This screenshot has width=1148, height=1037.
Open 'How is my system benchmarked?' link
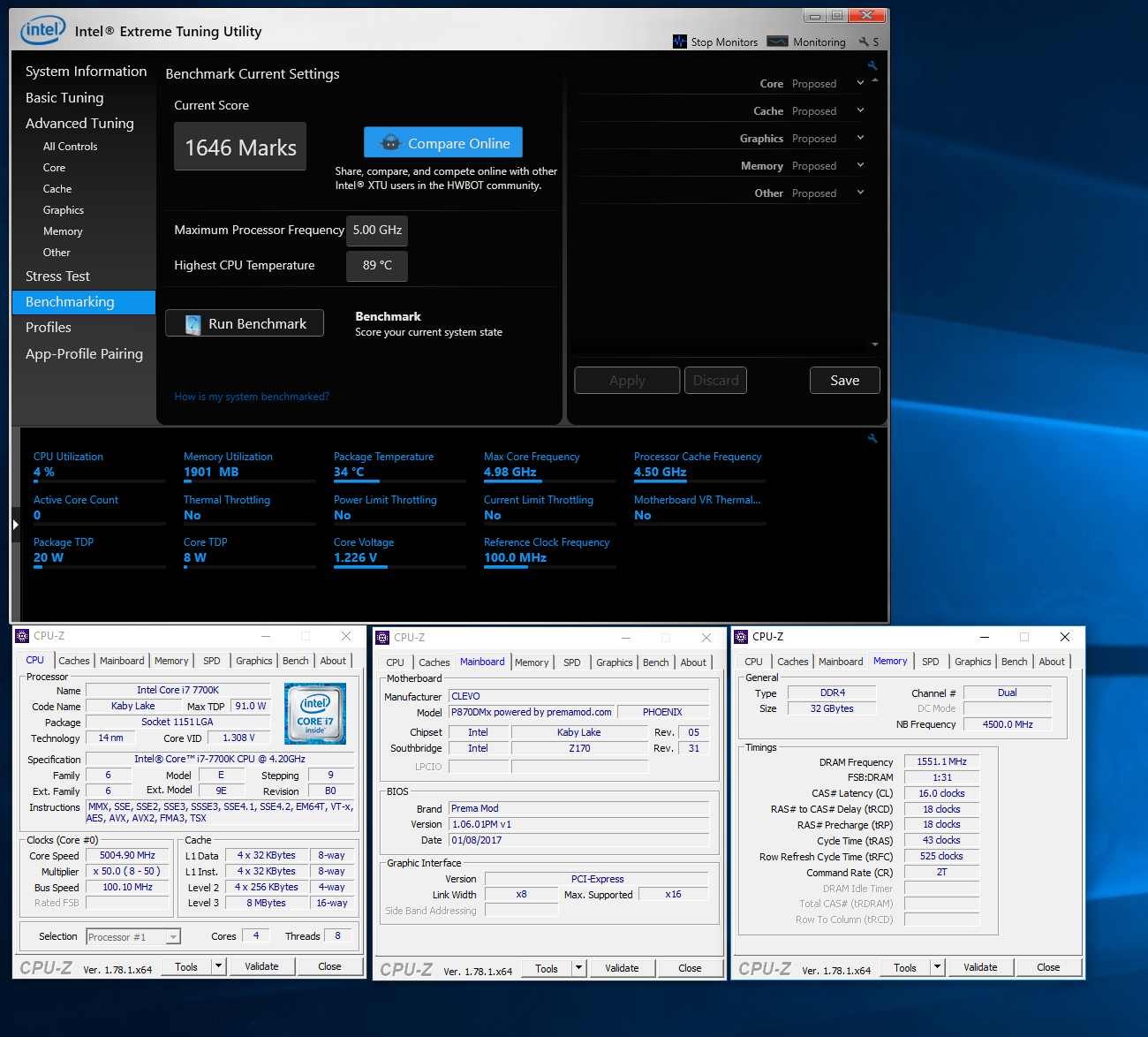point(252,397)
